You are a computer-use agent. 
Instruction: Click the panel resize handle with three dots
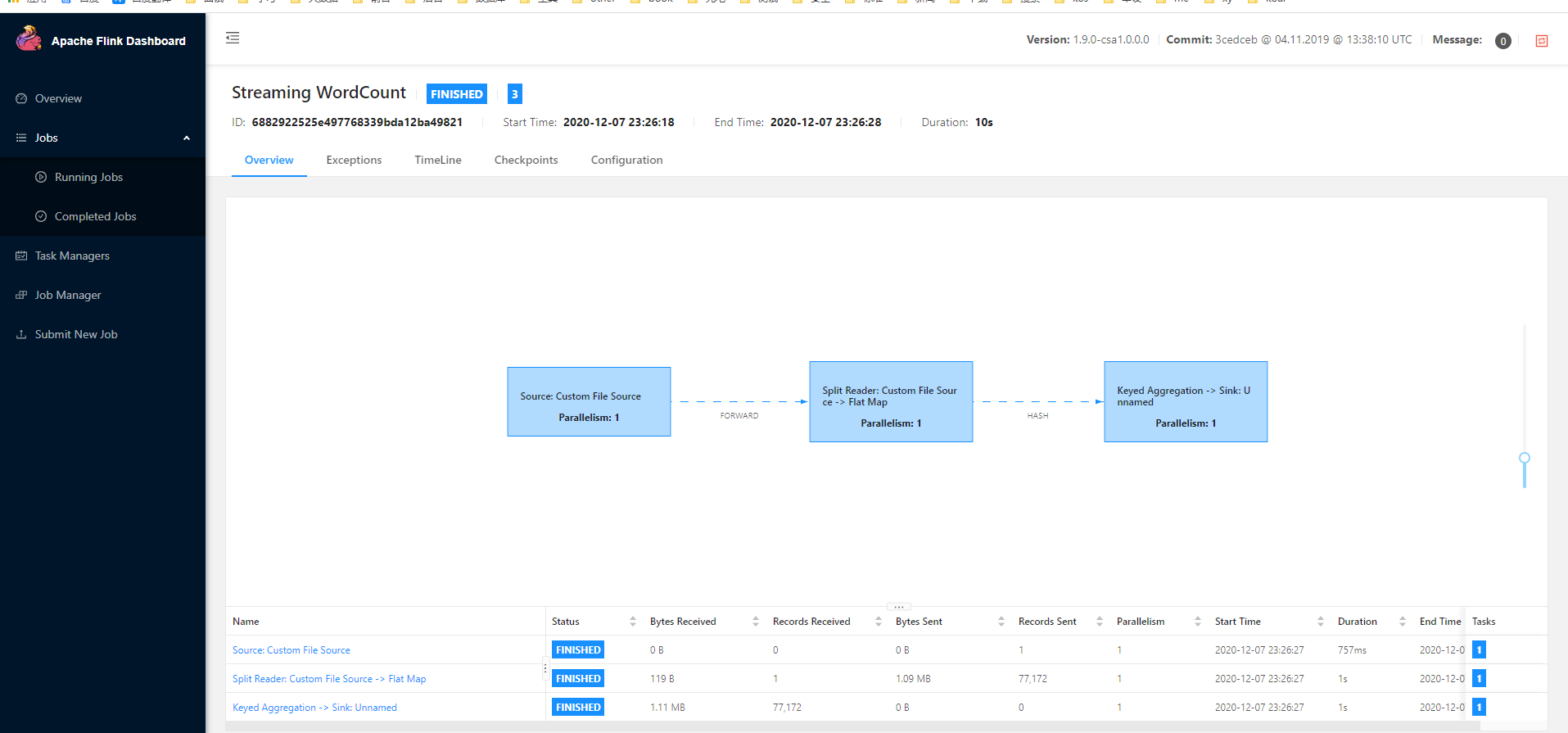pyautogui.click(x=898, y=606)
